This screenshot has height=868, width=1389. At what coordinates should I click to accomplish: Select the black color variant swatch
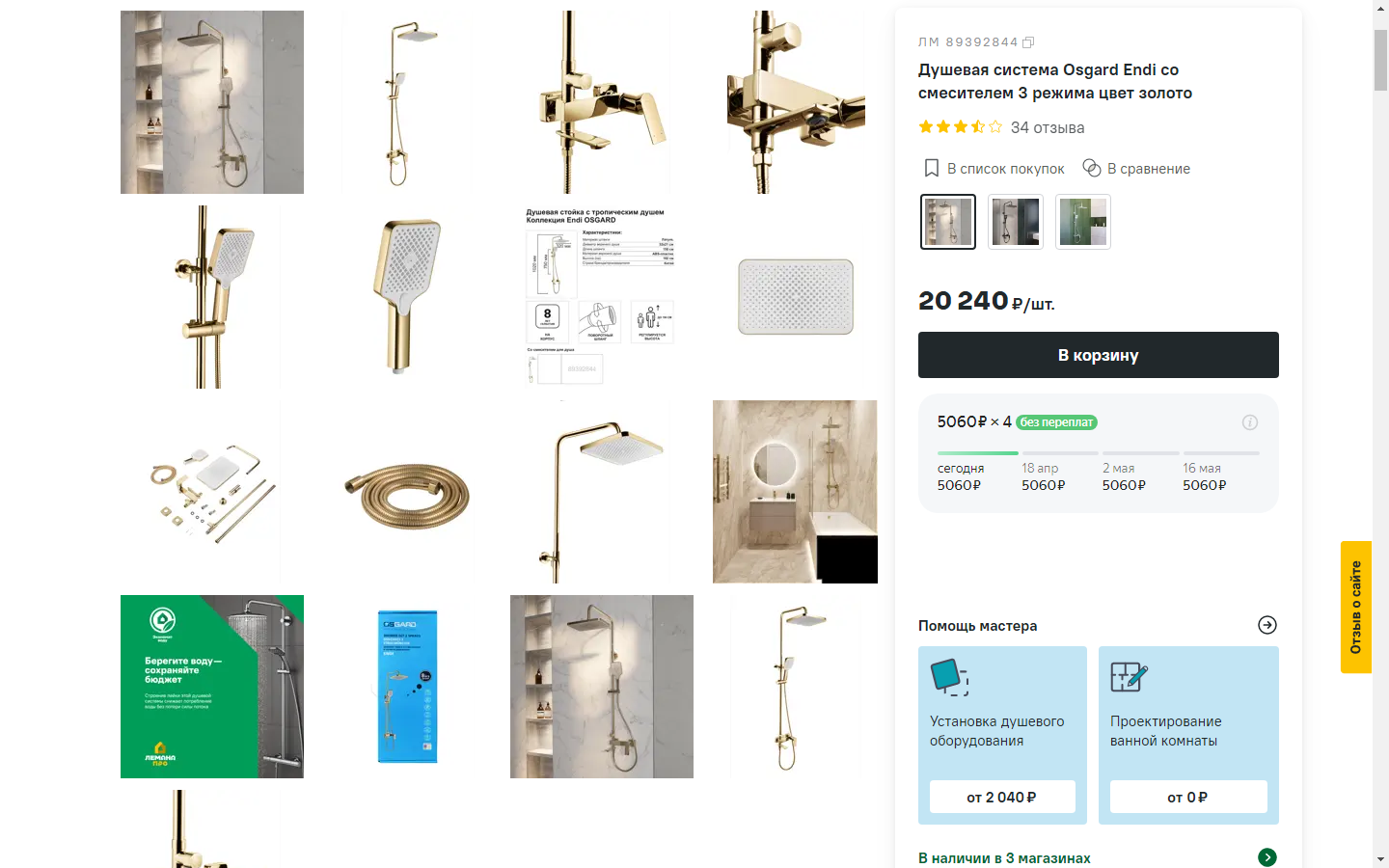tap(1016, 222)
